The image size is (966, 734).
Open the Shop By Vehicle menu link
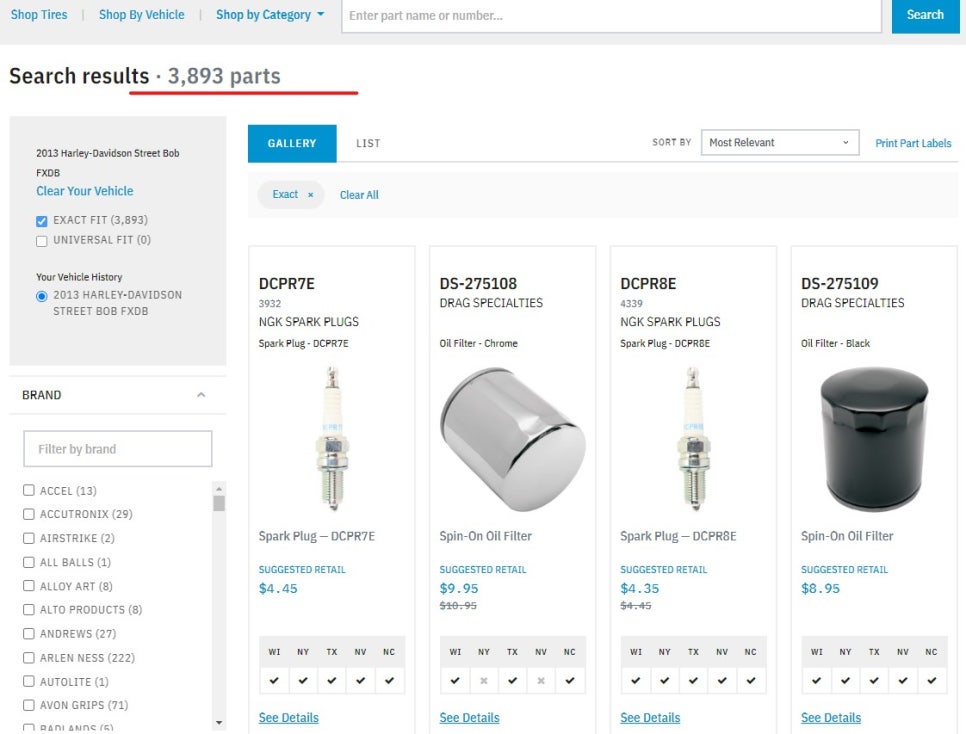(x=142, y=15)
